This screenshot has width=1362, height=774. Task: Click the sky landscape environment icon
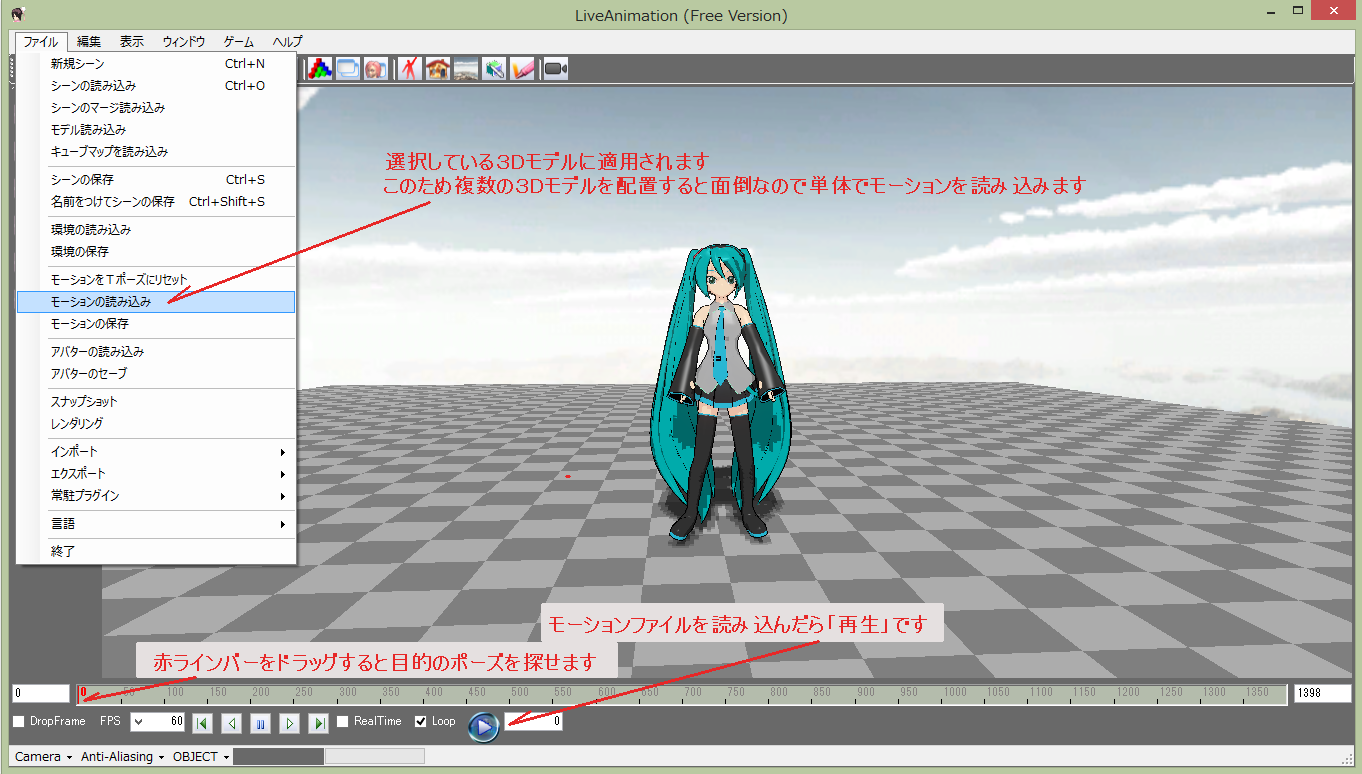pos(465,68)
